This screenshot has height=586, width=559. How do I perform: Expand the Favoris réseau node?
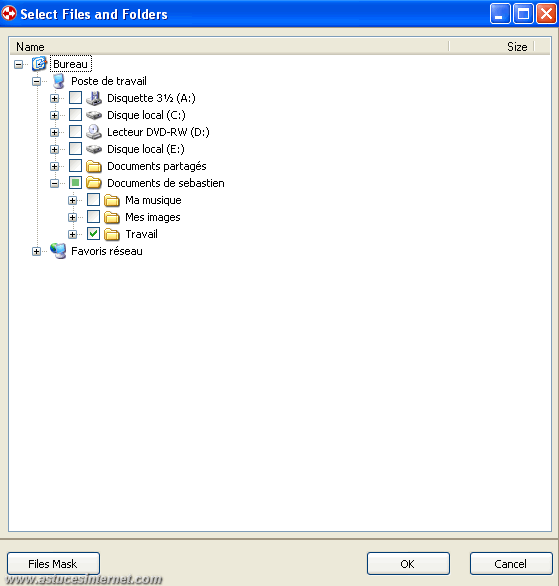(36, 252)
